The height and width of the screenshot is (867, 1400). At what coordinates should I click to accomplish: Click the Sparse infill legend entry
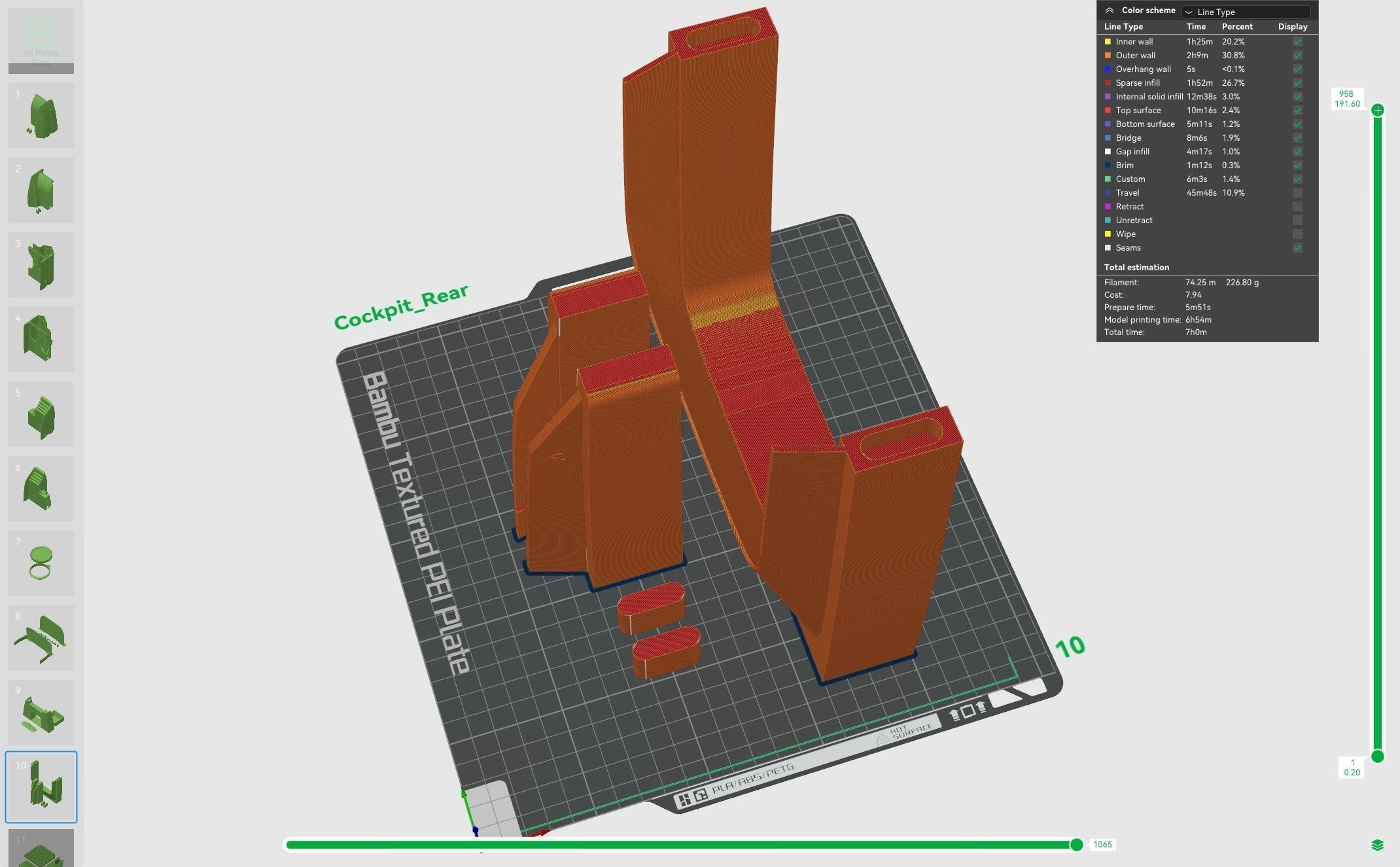click(1137, 83)
